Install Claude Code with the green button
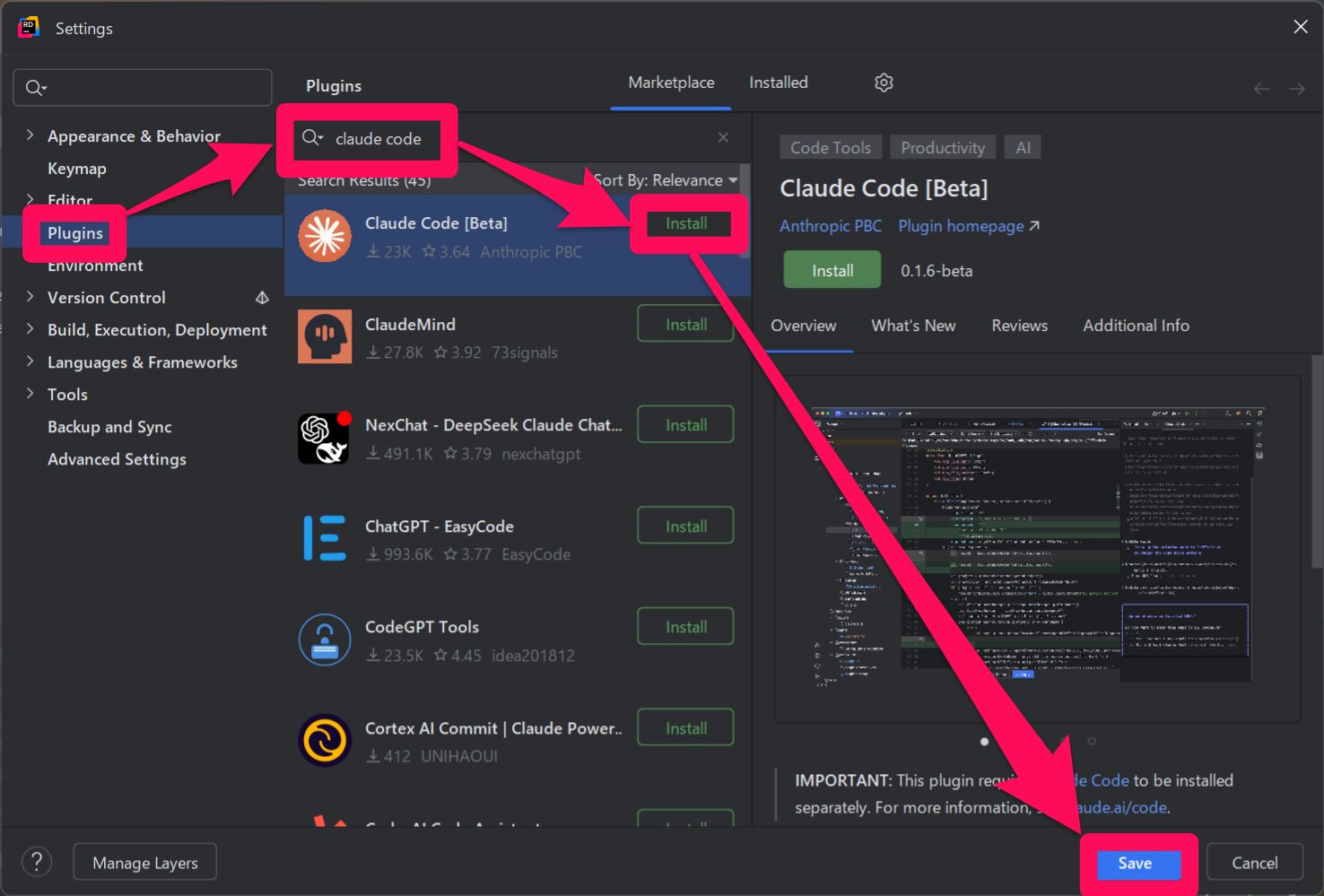Screen dimensions: 1324x896 [x=831, y=269]
